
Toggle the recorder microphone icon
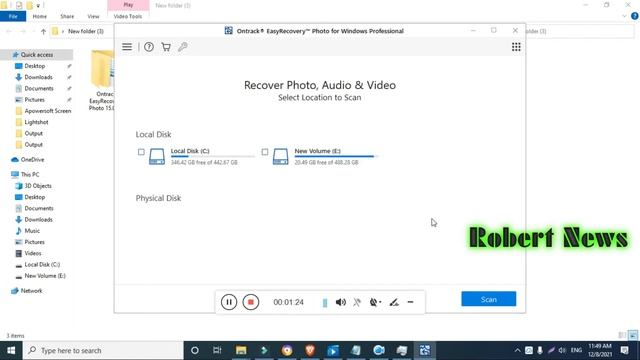point(357,302)
